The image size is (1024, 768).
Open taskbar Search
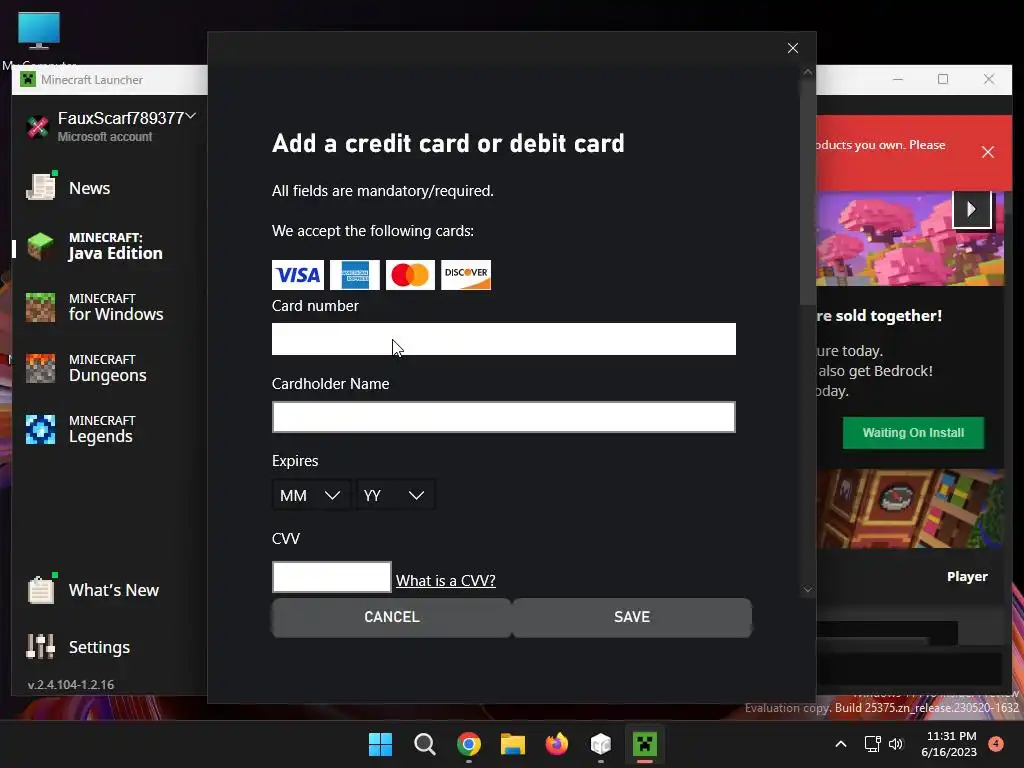[424, 744]
